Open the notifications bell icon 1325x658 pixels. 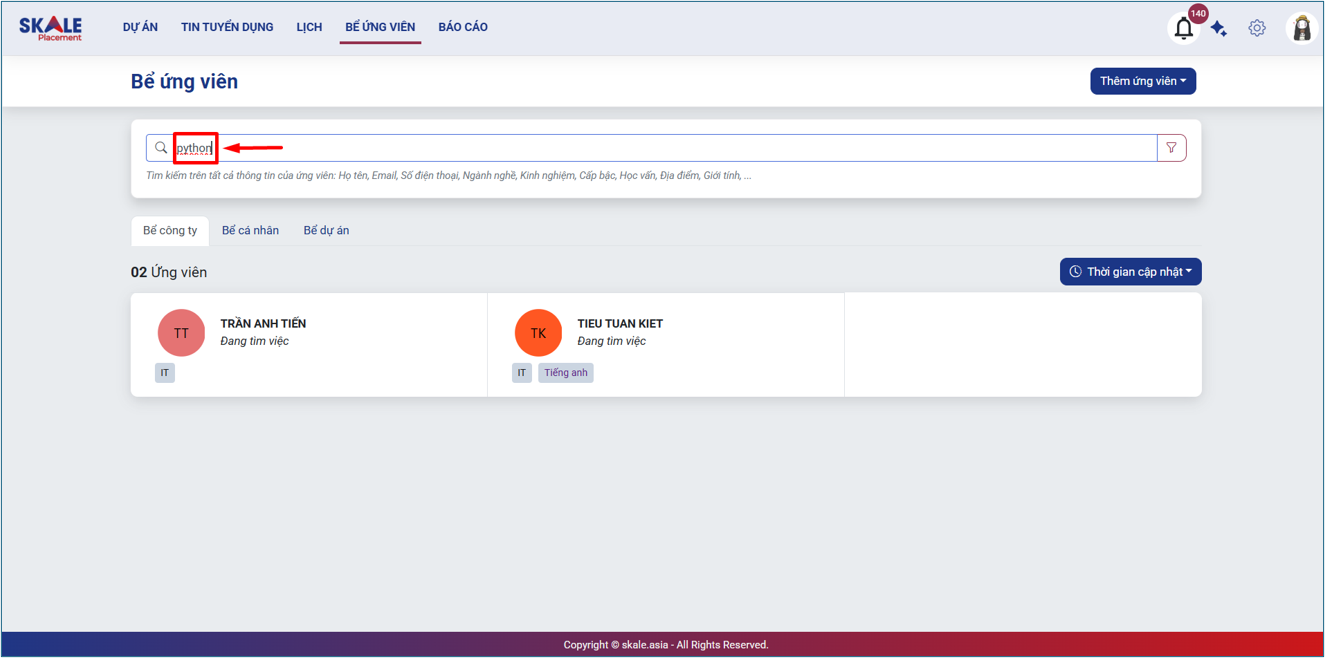click(x=1183, y=29)
